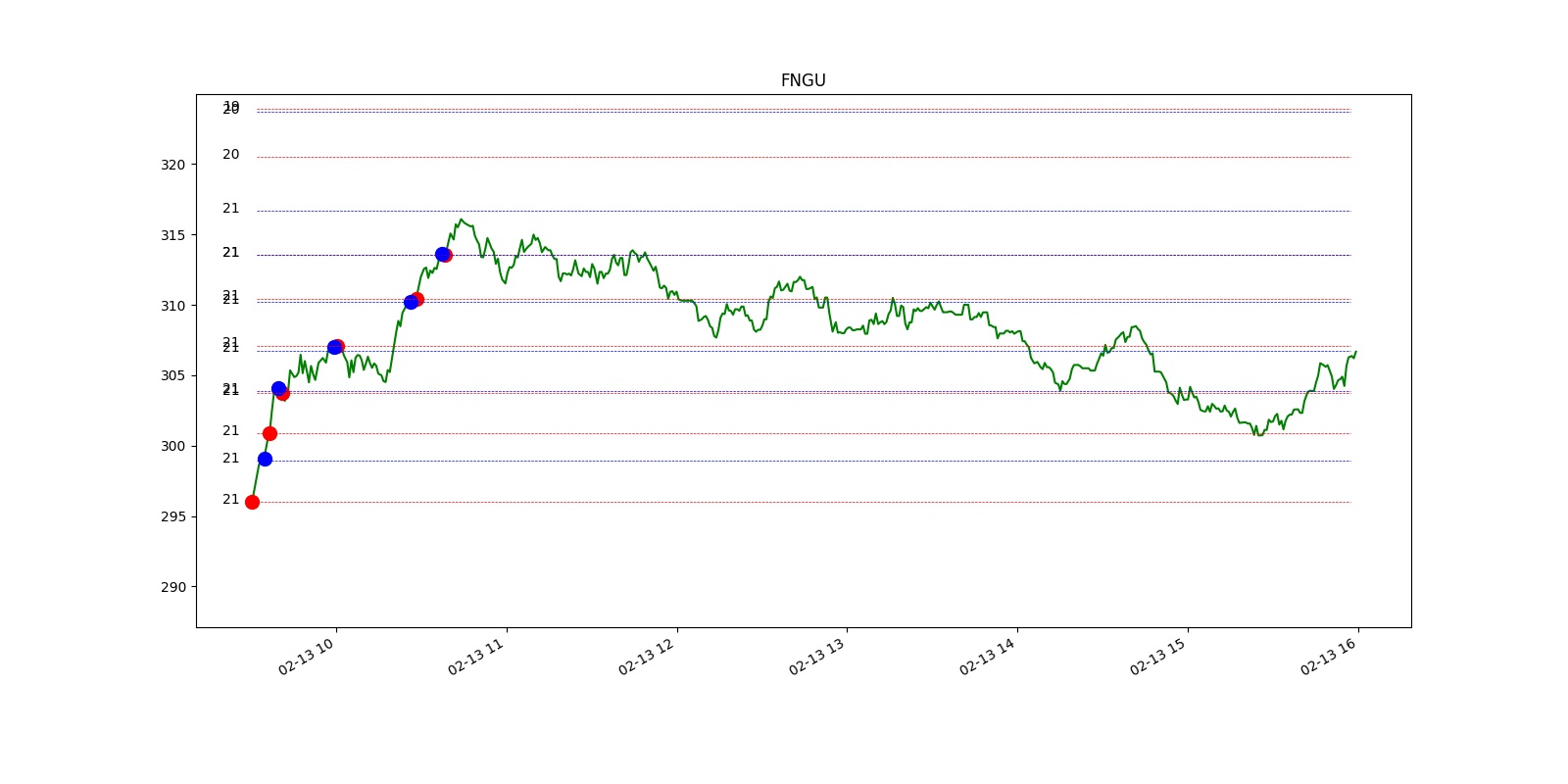This screenshot has height=784, width=1568.
Task: Click the 02-13 16 x-axis label
Action: coord(1329,657)
